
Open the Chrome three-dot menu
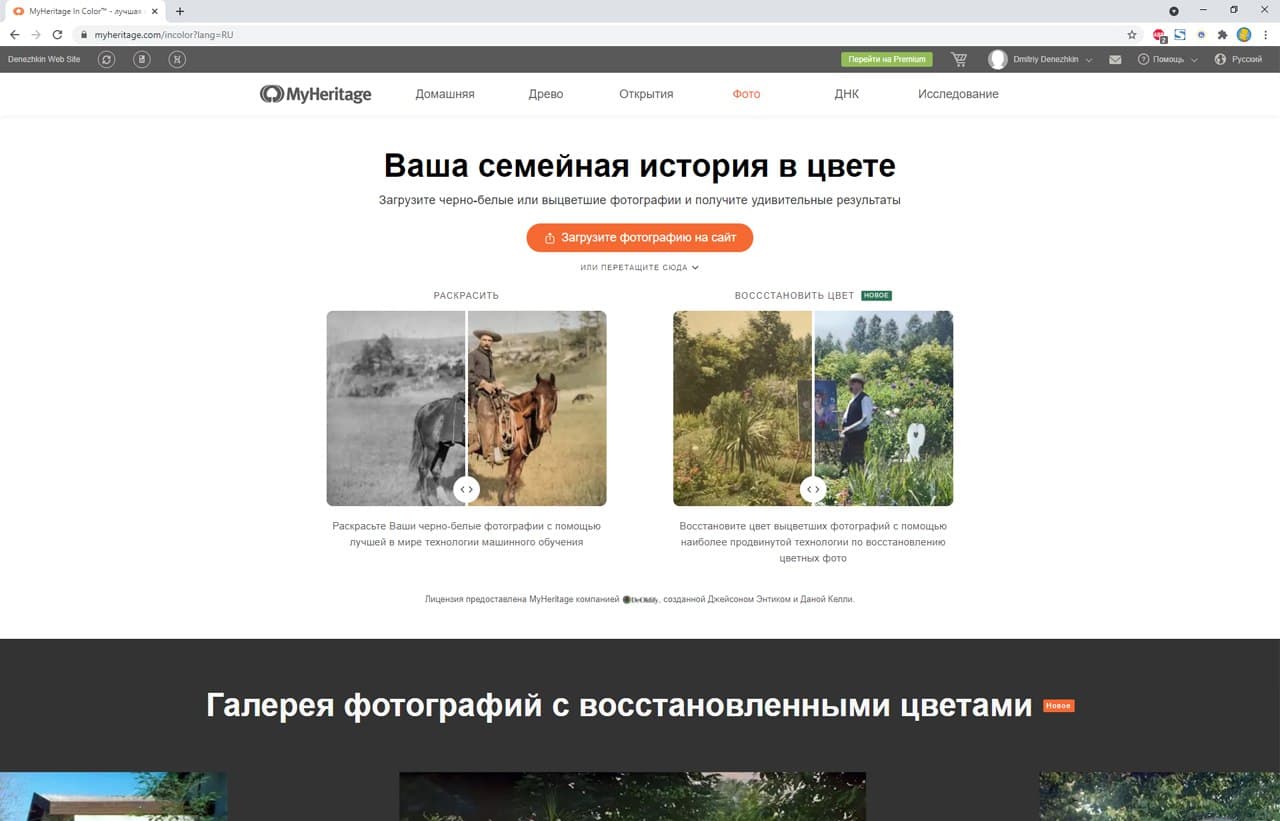coord(1266,34)
